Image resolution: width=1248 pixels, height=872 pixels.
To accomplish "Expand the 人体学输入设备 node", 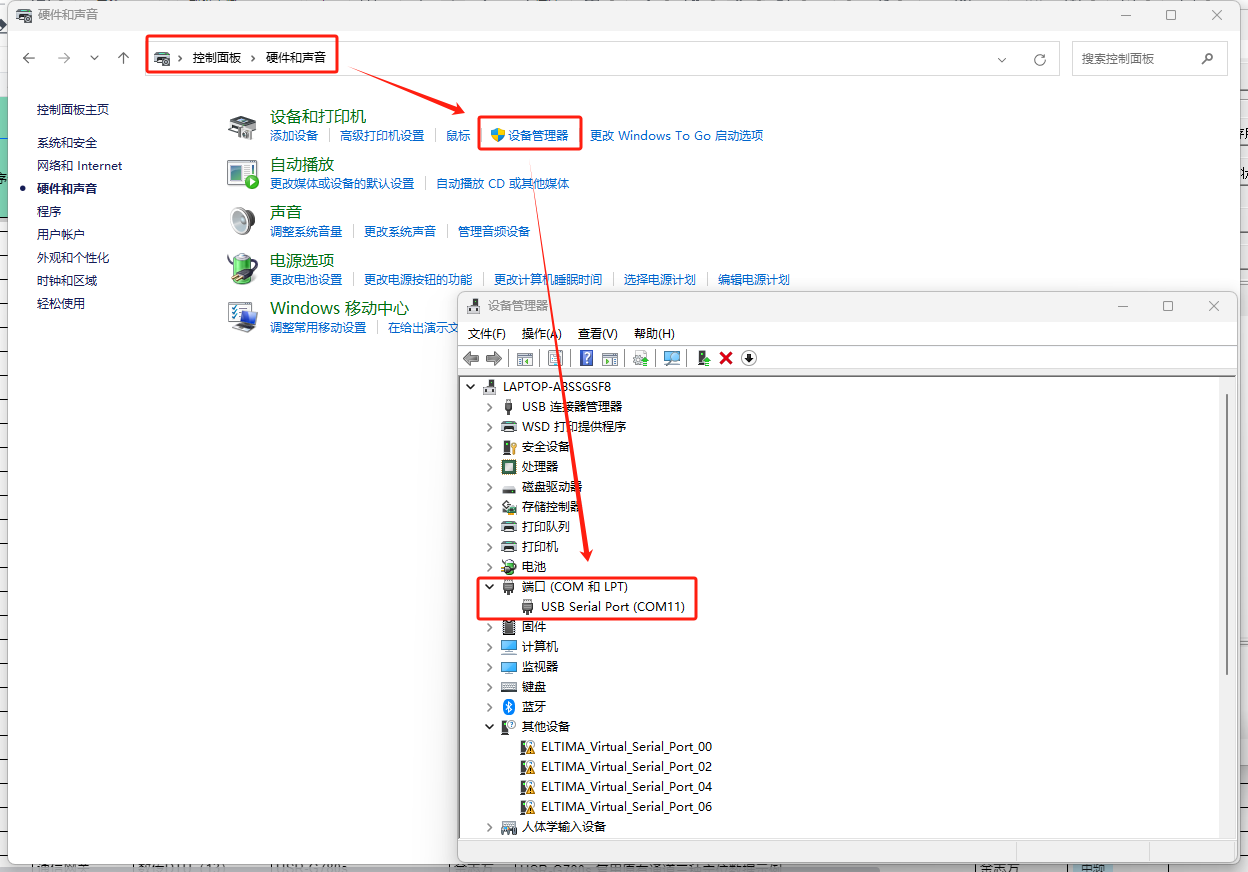I will click(489, 826).
